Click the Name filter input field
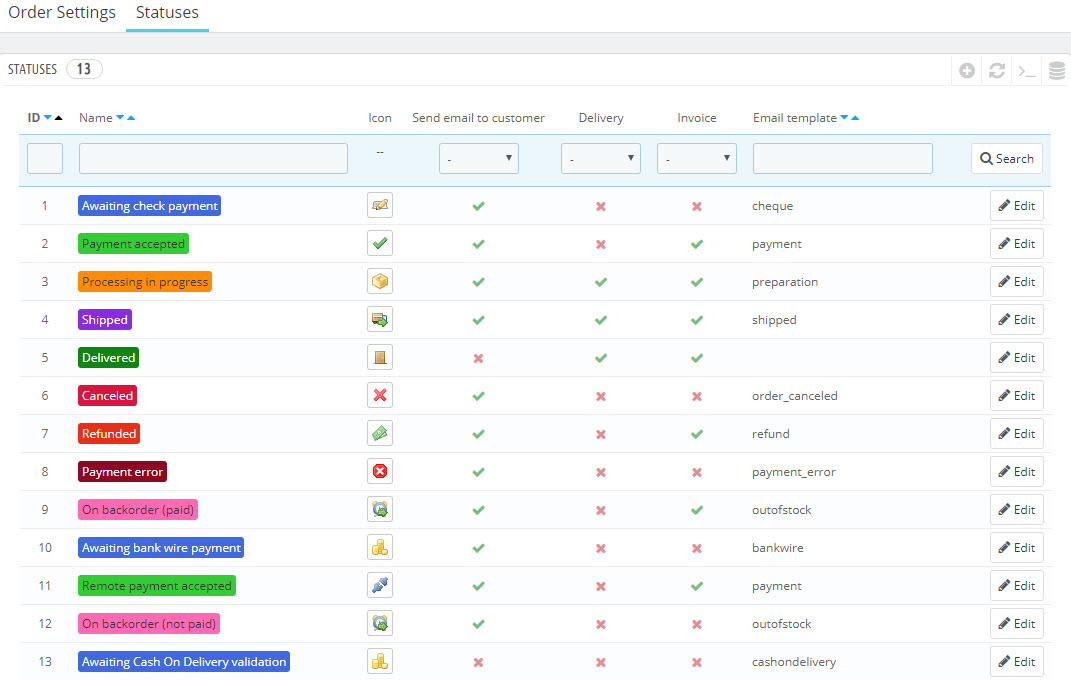 pos(213,158)
